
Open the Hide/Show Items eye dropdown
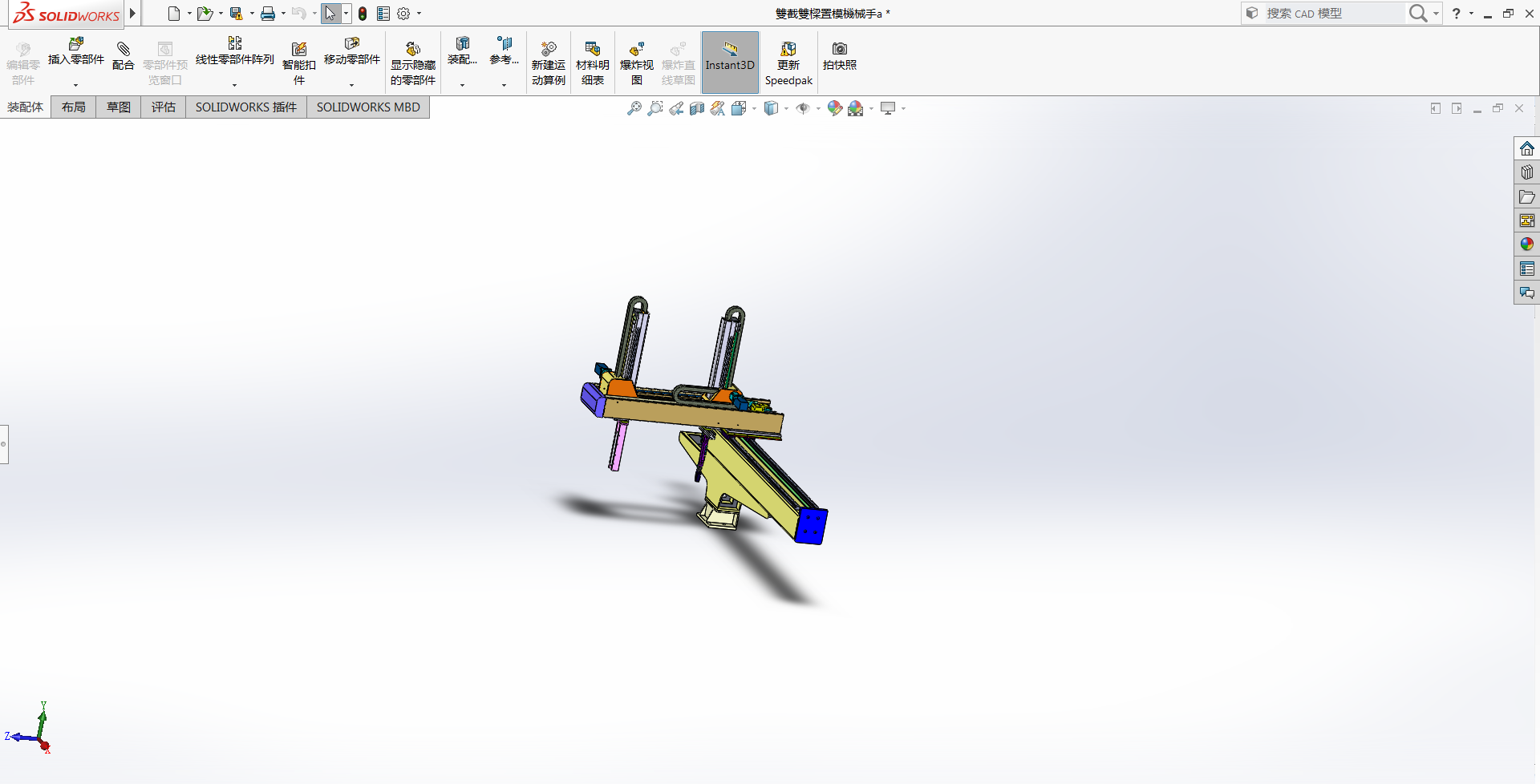pos(818,108)
